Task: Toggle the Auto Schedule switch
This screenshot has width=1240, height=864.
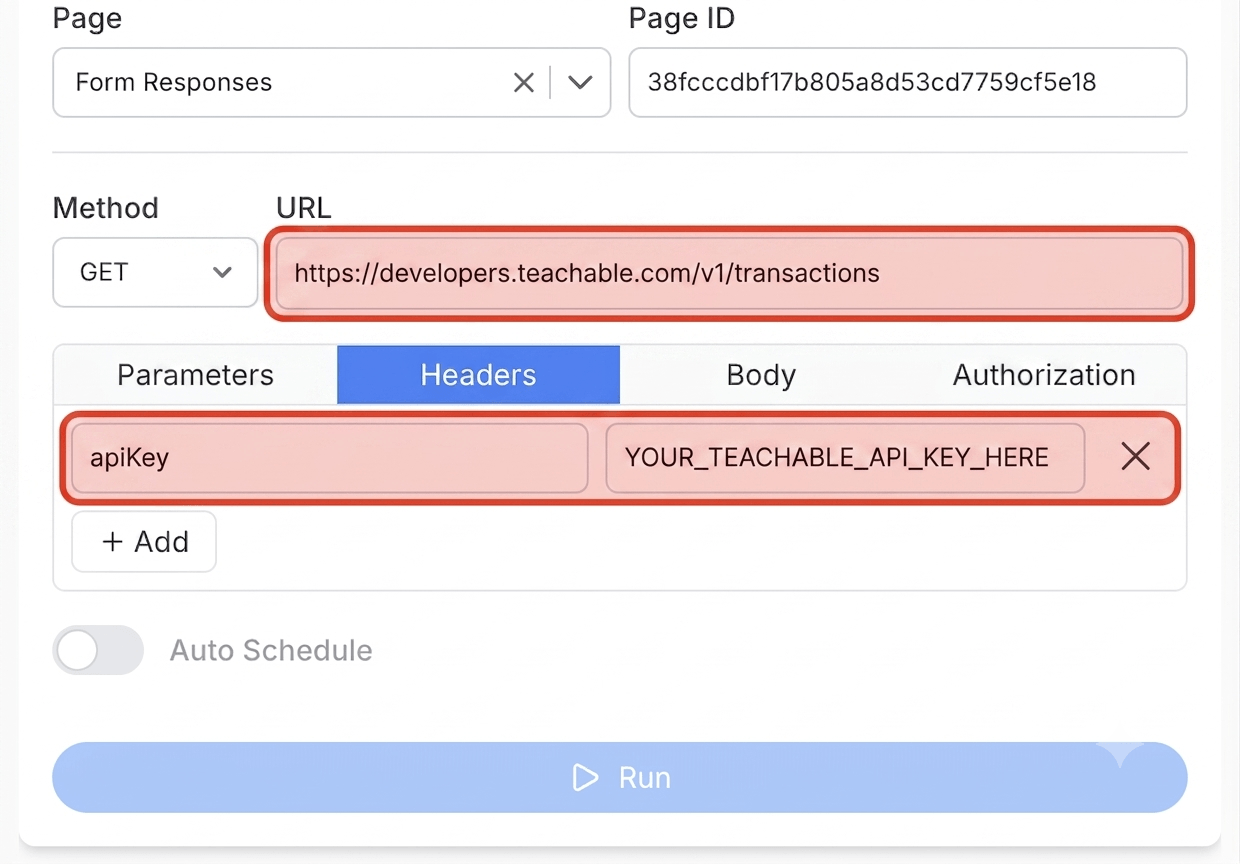Action: pyautogui.click(x=98, y=650)
